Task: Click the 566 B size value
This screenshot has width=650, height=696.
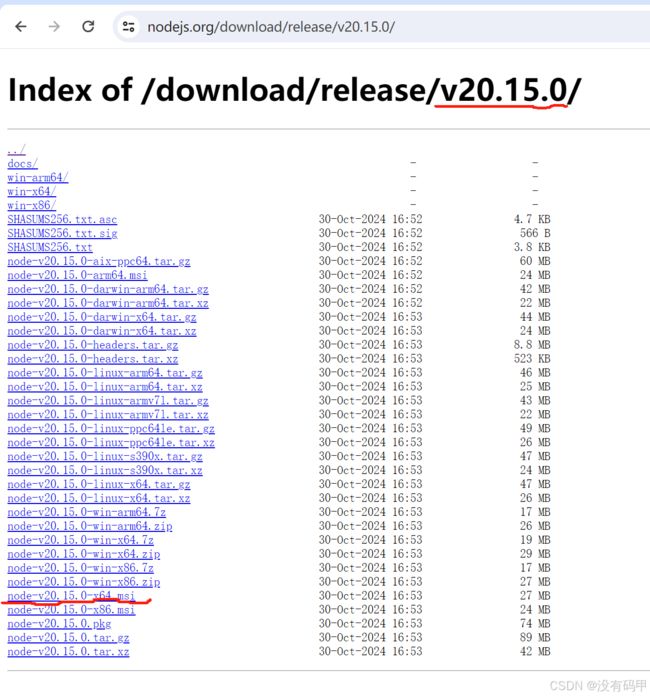Action: (x=535, y=233)
